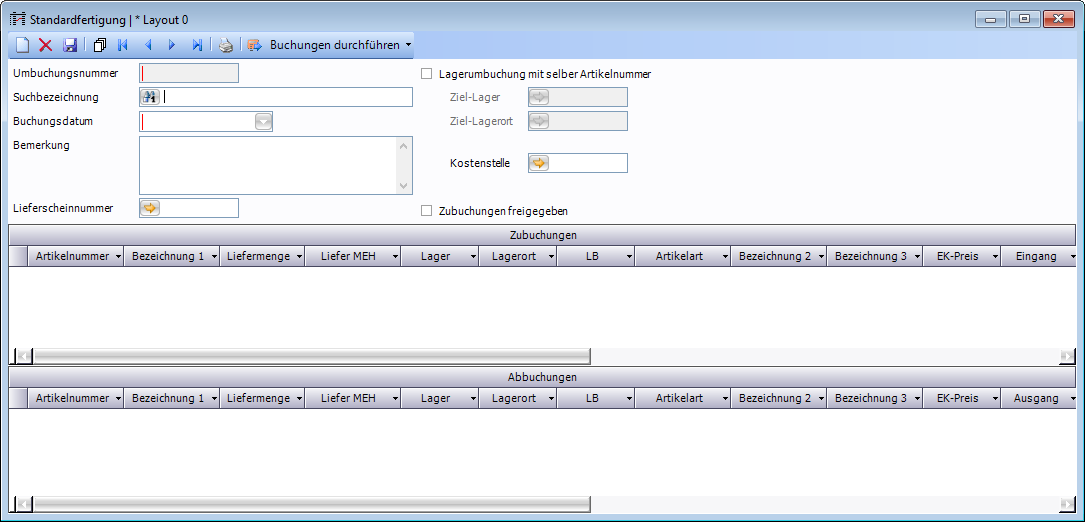This screenshot has width=1085, height=522.
Task: Jump to the last record
Action: point(197,45)
